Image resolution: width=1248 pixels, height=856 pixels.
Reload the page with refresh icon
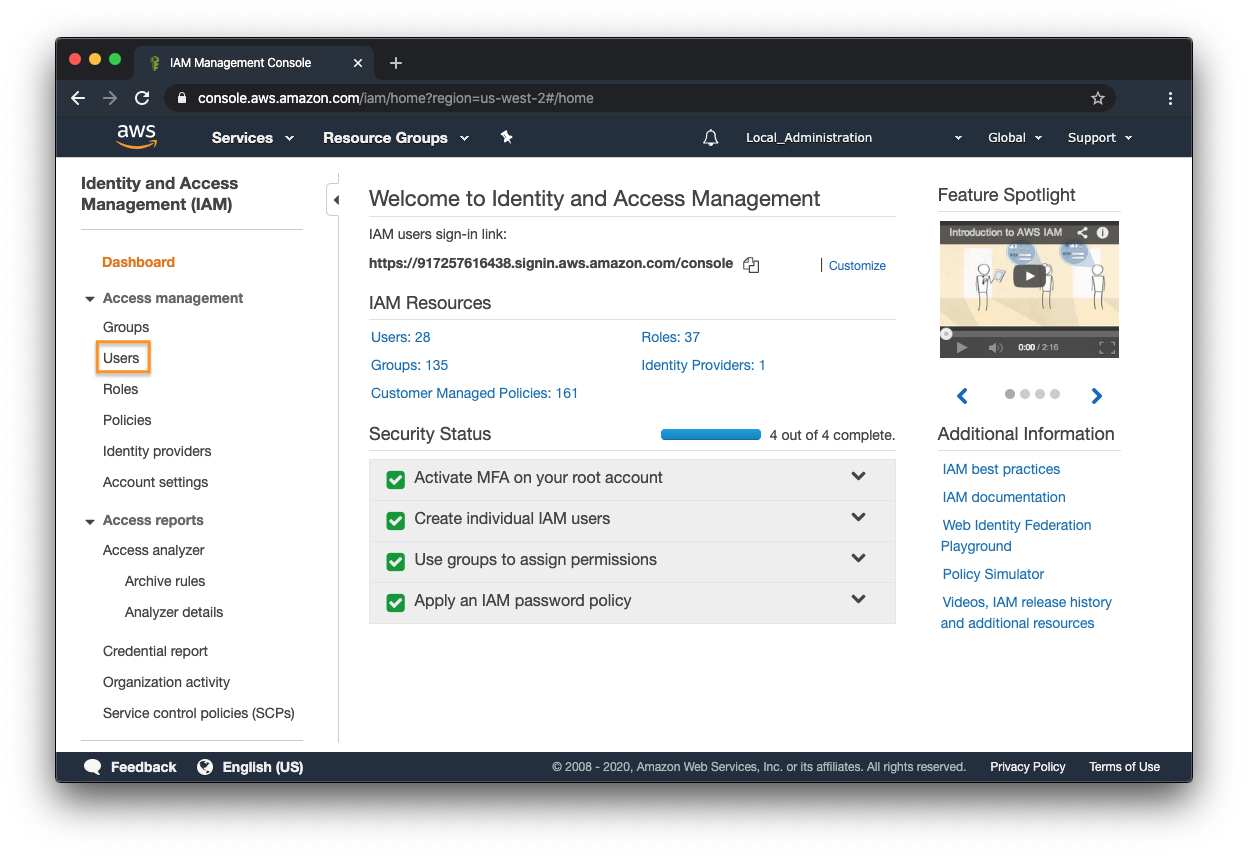coord(142,98)
